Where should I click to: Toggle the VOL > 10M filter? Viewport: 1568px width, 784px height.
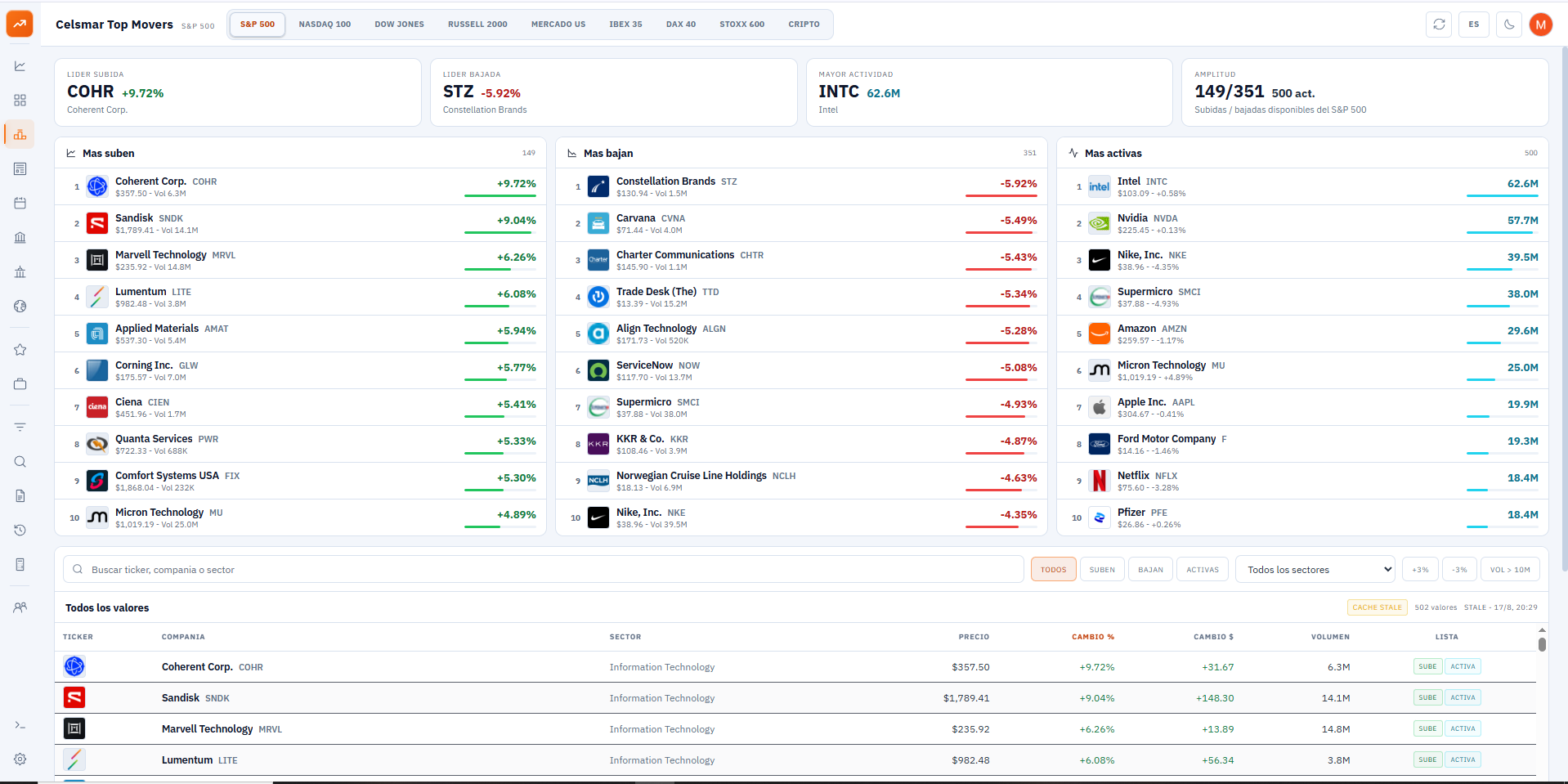tap(1510, 570)
